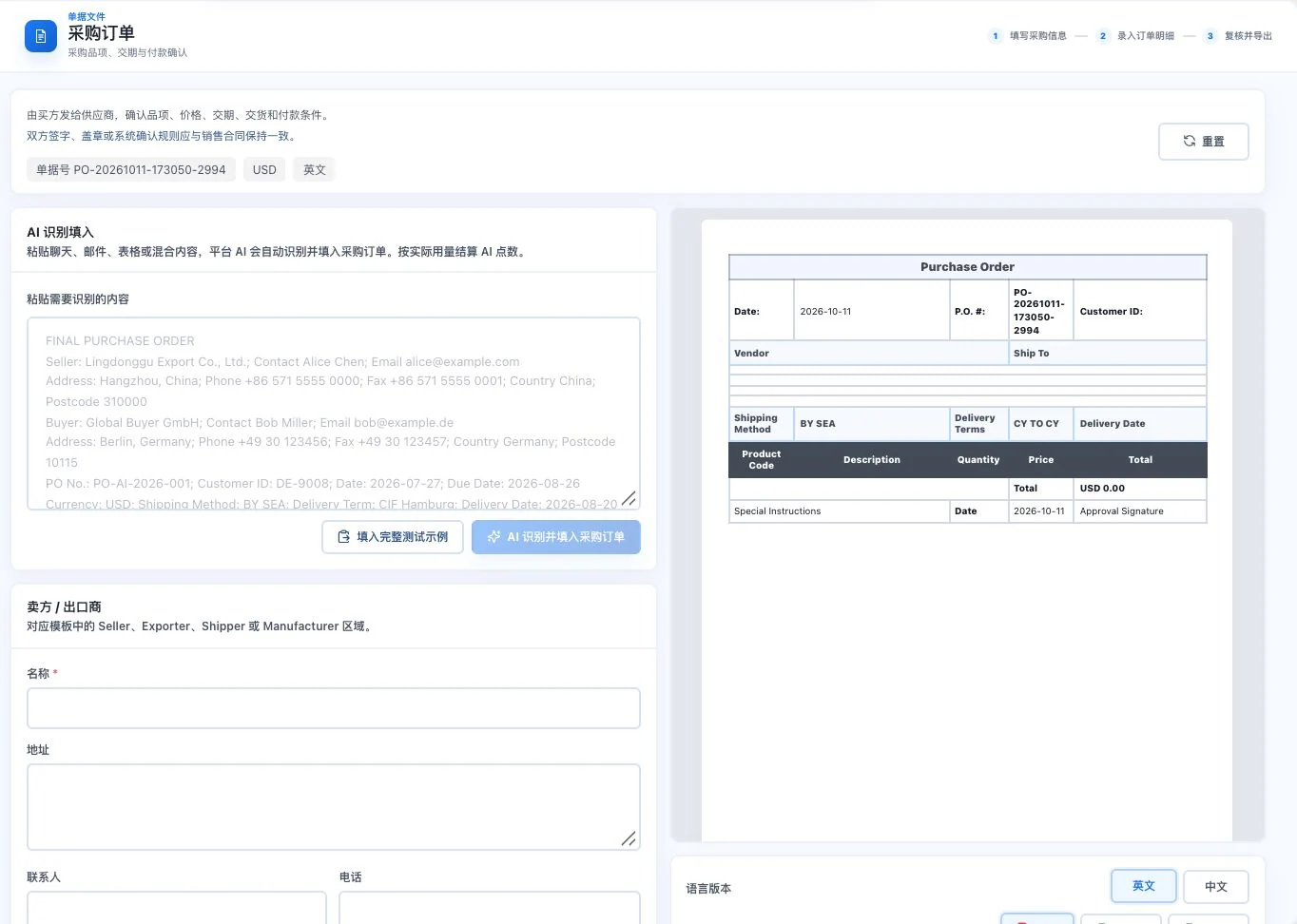Viewport: 1297px width, 924px height.
Task: Click the 重置 reset button
Action: point(1204,142)
